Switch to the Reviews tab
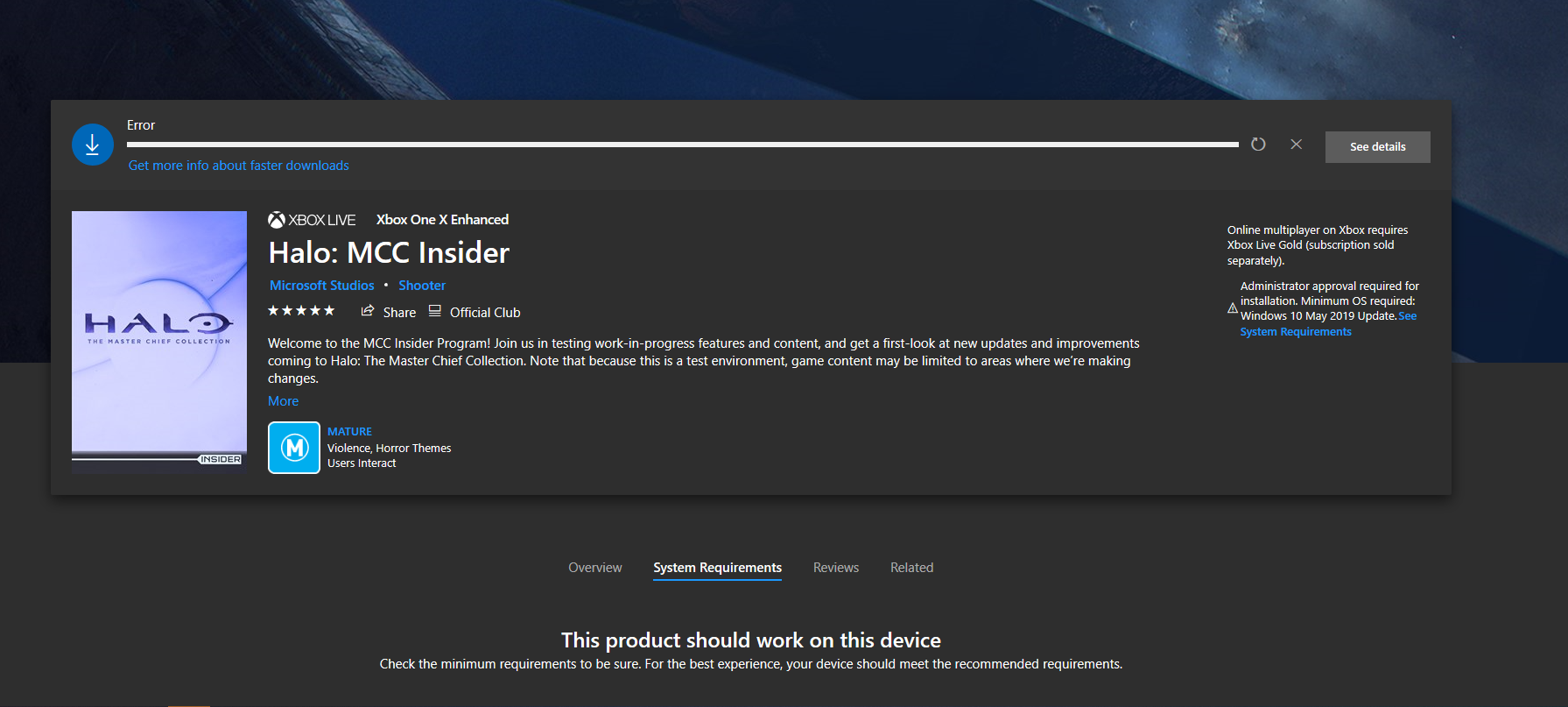The width and height of the screenshot is (1568, 707). pyautogui.click(x=836, y=568)
